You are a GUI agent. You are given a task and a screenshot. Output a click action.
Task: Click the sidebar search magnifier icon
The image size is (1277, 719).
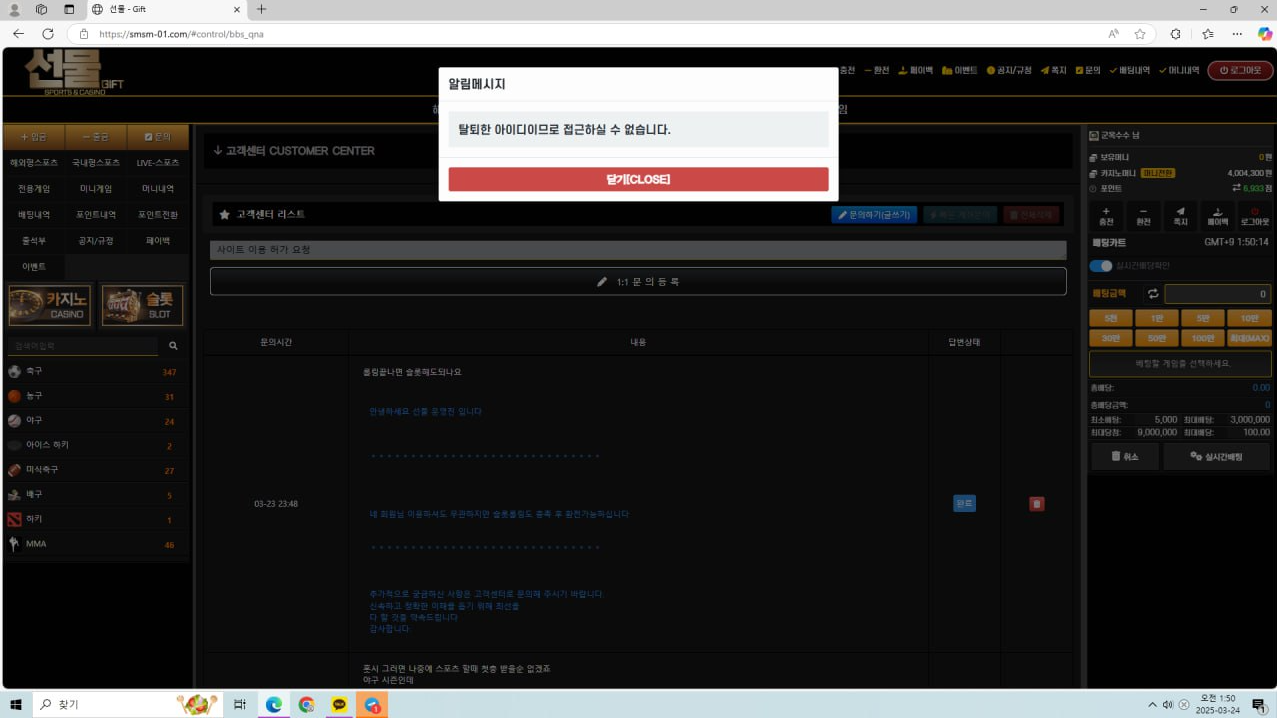click(x=173, y=346)
